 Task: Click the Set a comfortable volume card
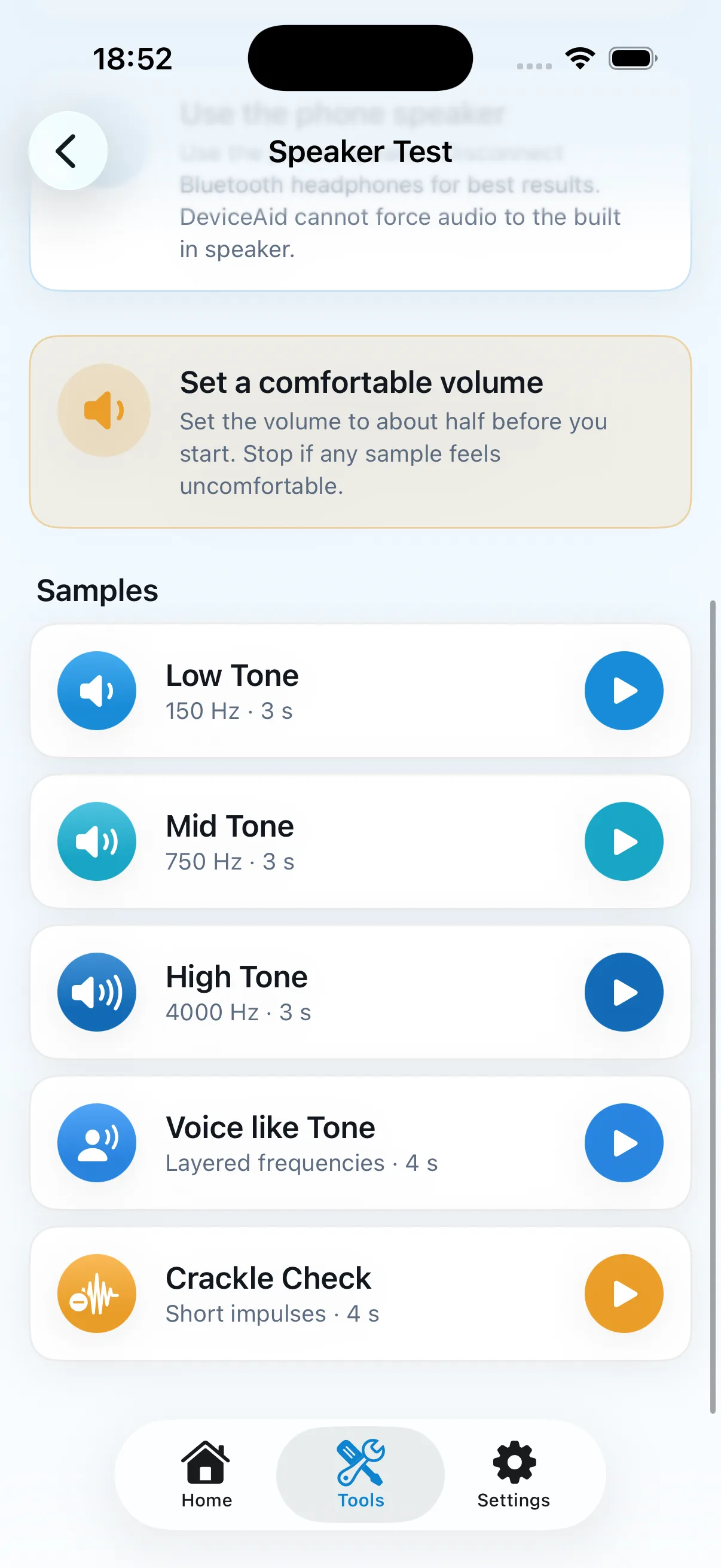[x=360, y=432]
